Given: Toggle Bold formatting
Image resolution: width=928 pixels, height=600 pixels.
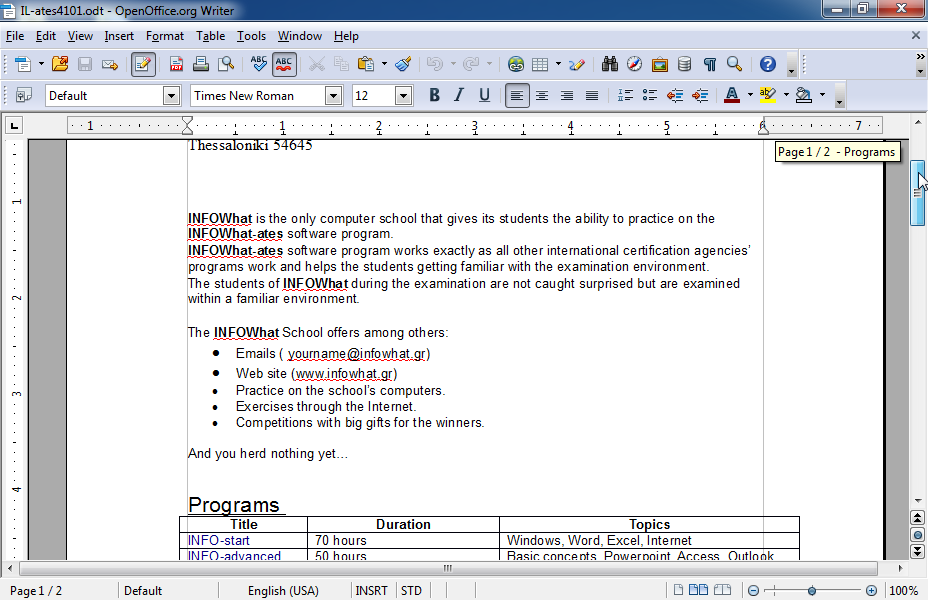Looking at the screenshot, I should [434, 95].
